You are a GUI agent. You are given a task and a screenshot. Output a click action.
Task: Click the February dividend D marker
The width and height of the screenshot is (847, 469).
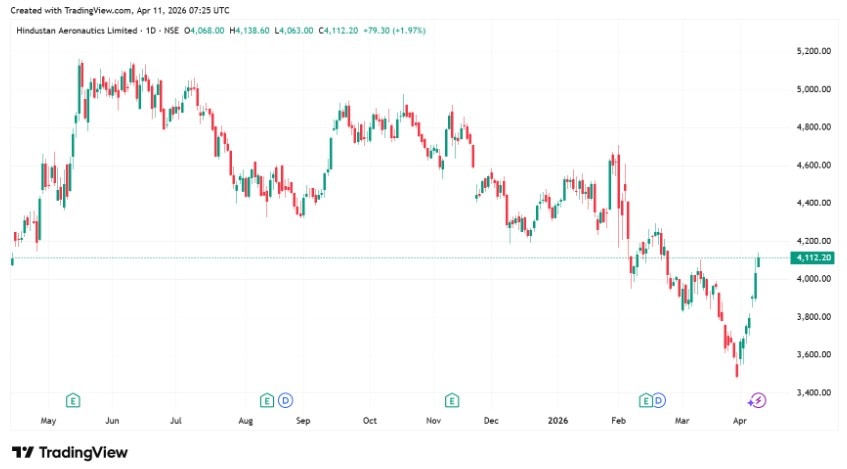pyautogui.click(x=662, y=400)
